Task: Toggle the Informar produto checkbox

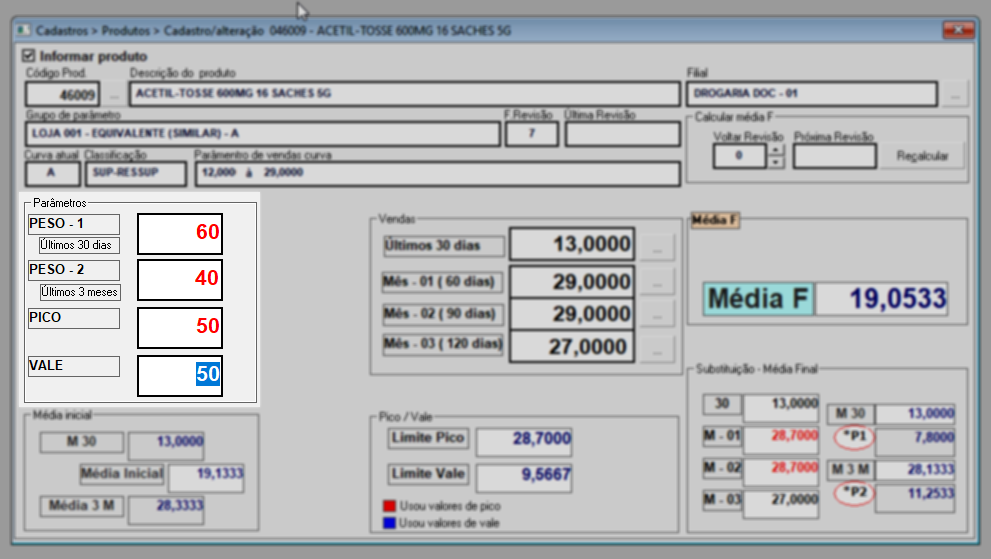Action: coord(28,56)
